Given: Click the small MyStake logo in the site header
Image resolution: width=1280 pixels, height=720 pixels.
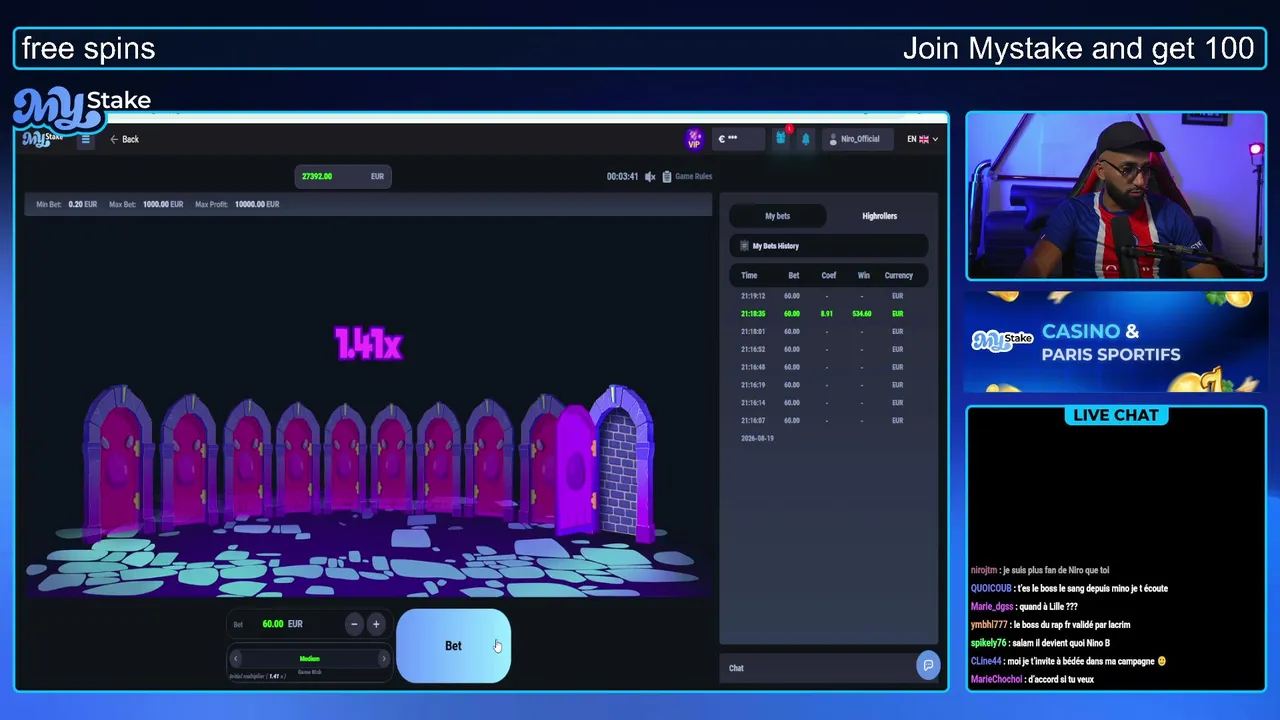Looking at the screenshot, I should click(x=43, y=138).
